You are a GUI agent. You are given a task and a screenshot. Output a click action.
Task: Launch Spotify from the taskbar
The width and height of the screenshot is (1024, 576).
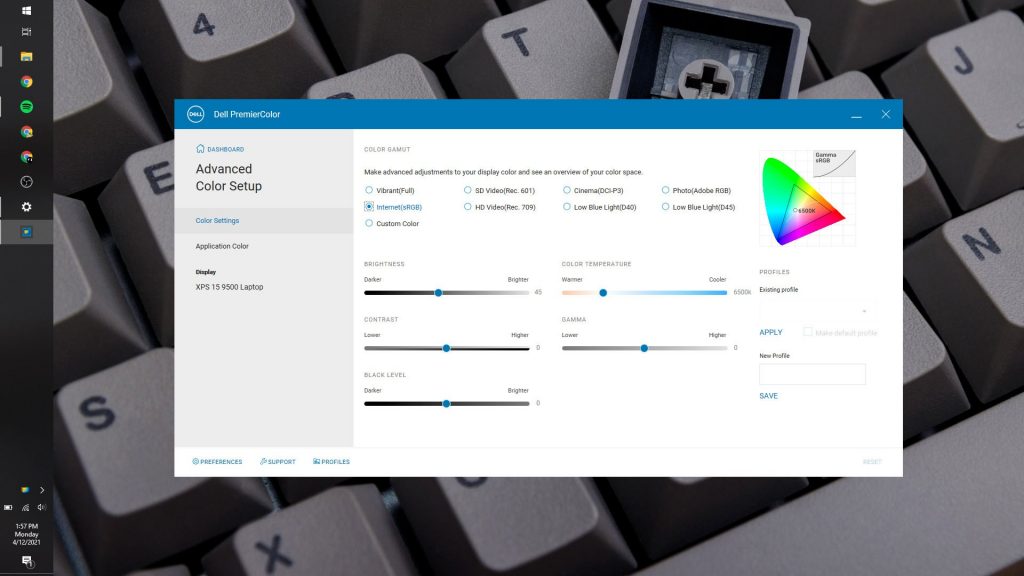tap(26, 106)
